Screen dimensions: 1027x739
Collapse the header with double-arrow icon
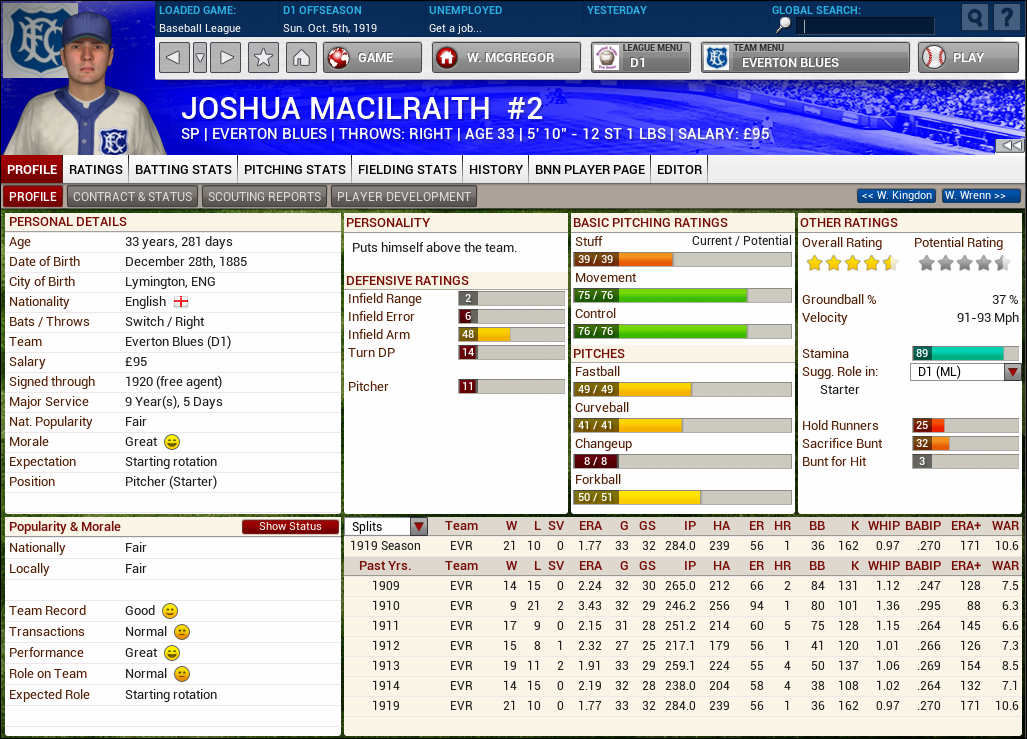click(x=1011, y=145)
